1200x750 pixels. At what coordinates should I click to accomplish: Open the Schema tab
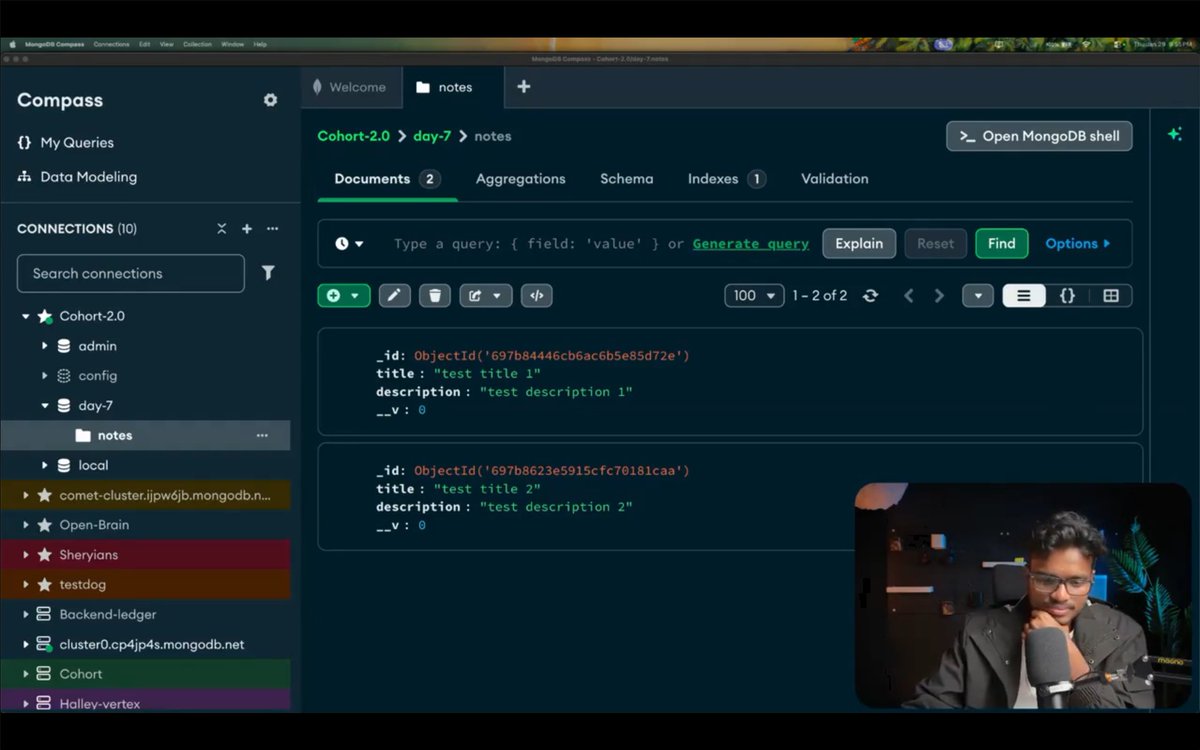point(627,179)
